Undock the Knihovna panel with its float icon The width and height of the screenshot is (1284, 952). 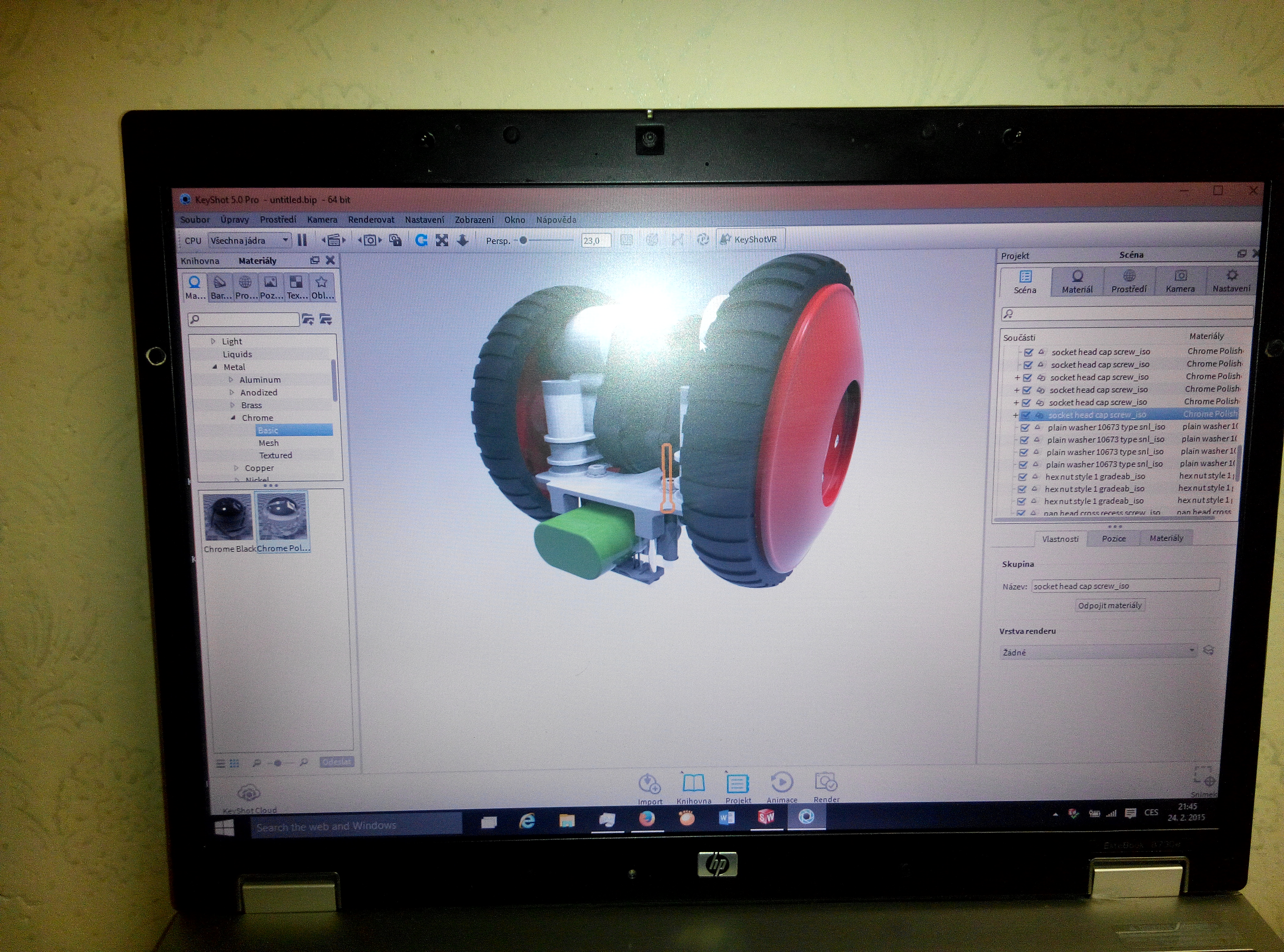coord(315,261)
